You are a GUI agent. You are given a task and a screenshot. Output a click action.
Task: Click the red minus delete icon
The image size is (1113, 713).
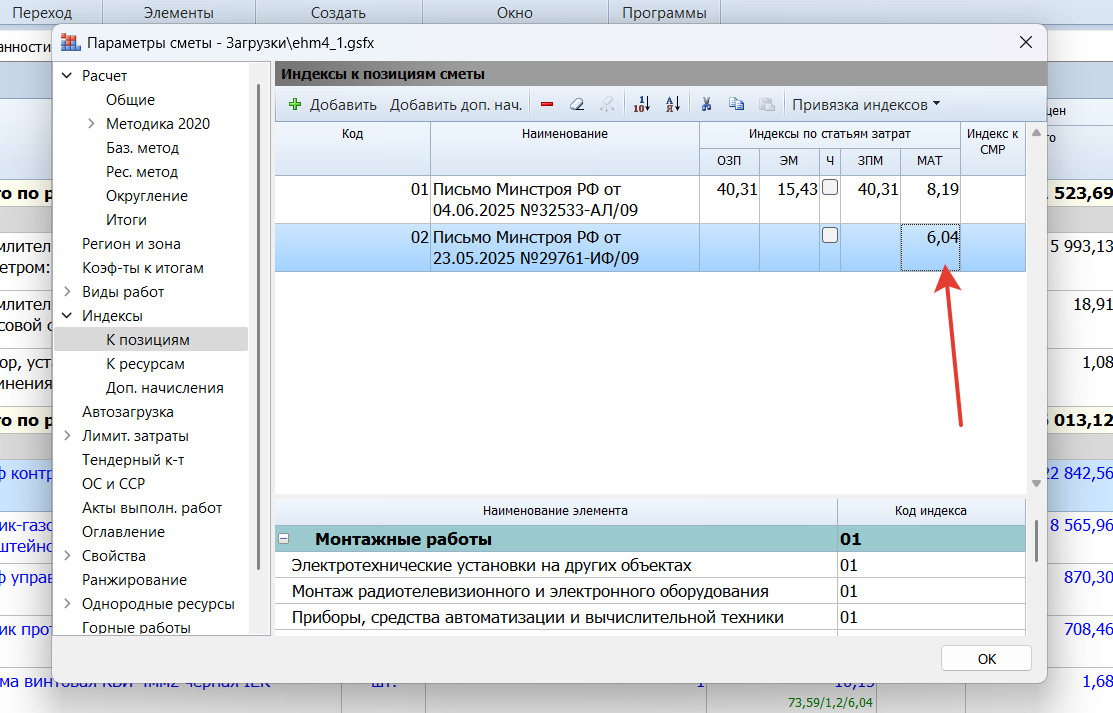coord(547,104)
